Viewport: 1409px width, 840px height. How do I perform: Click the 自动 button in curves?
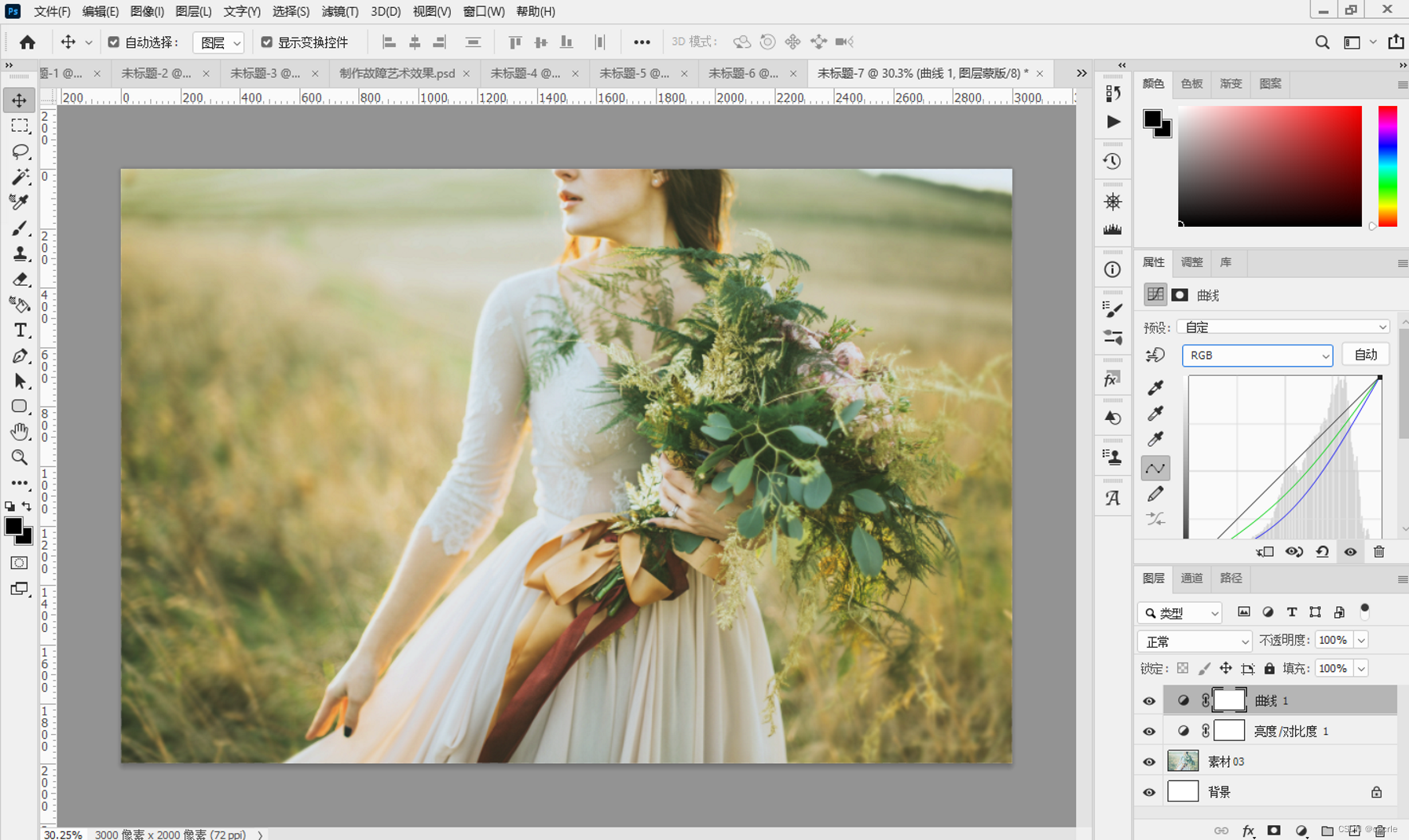1366,355
